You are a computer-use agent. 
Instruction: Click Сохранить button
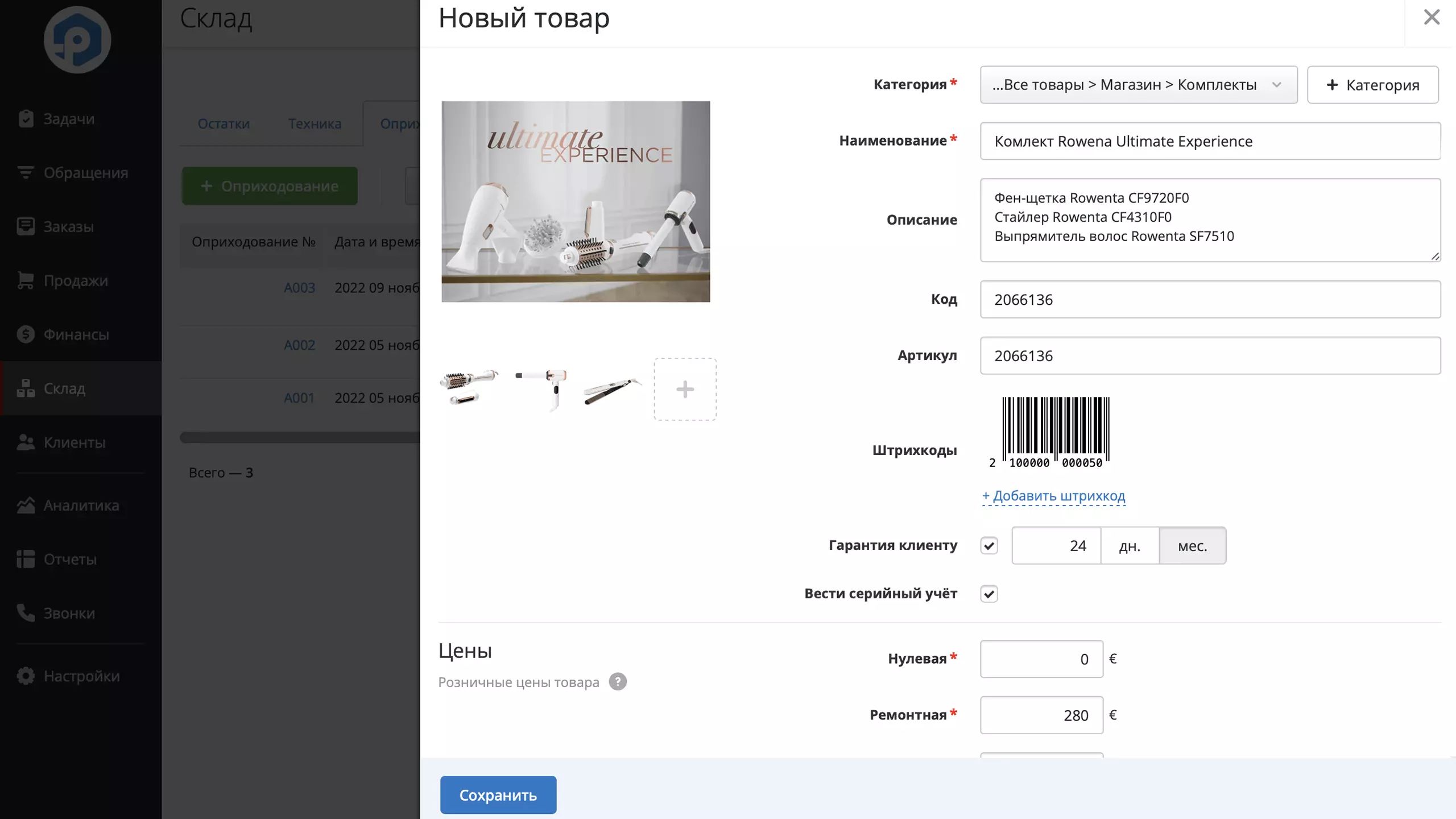pyautogui.click(x=498, y=795)
